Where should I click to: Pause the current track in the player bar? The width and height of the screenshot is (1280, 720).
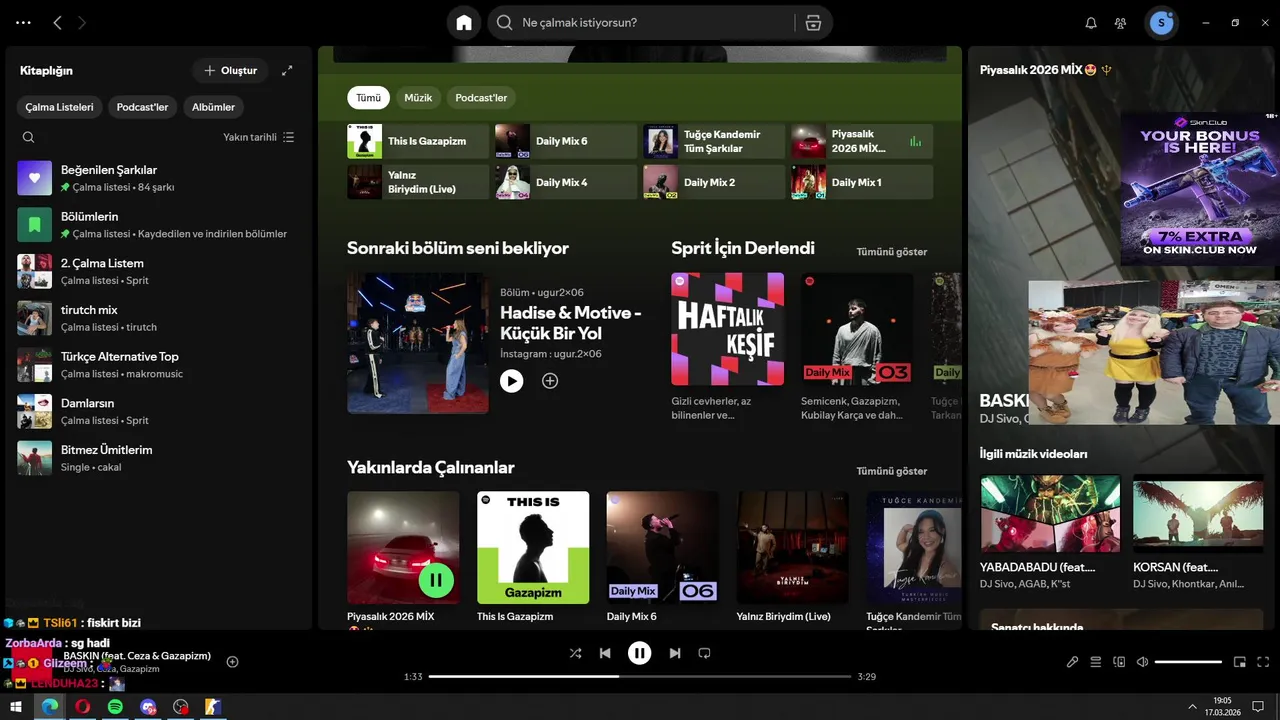click(639, 653)
